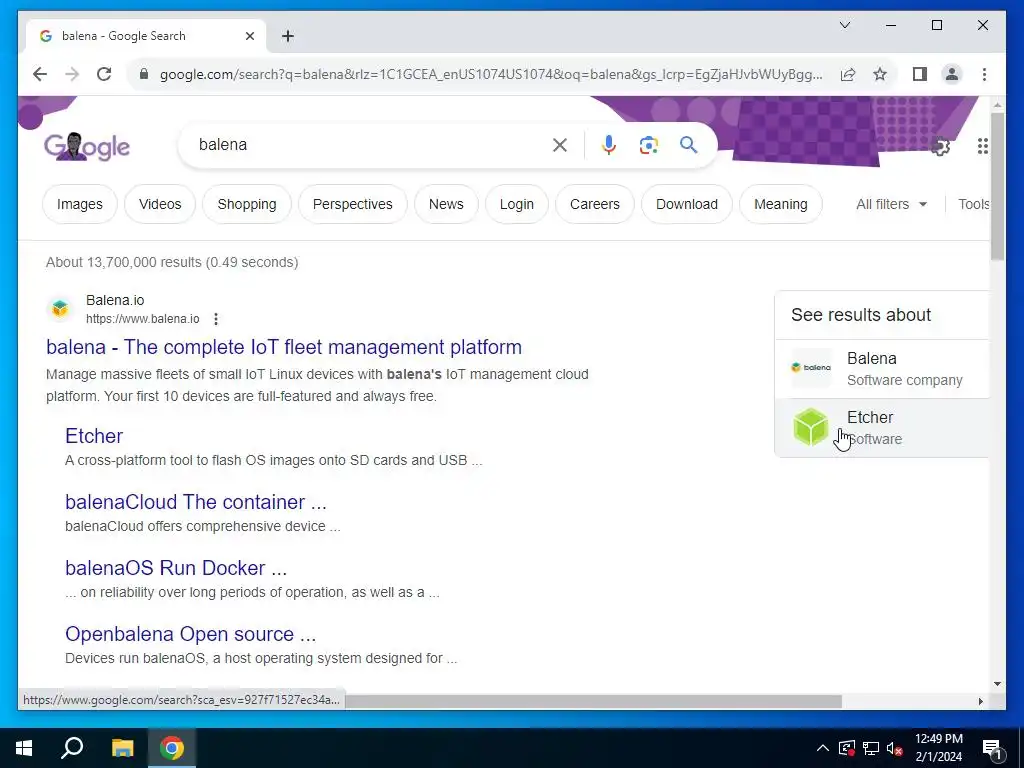Screen dimensions: 1024x768
Task: Open the Google apps grid icon
Action: 982,146
